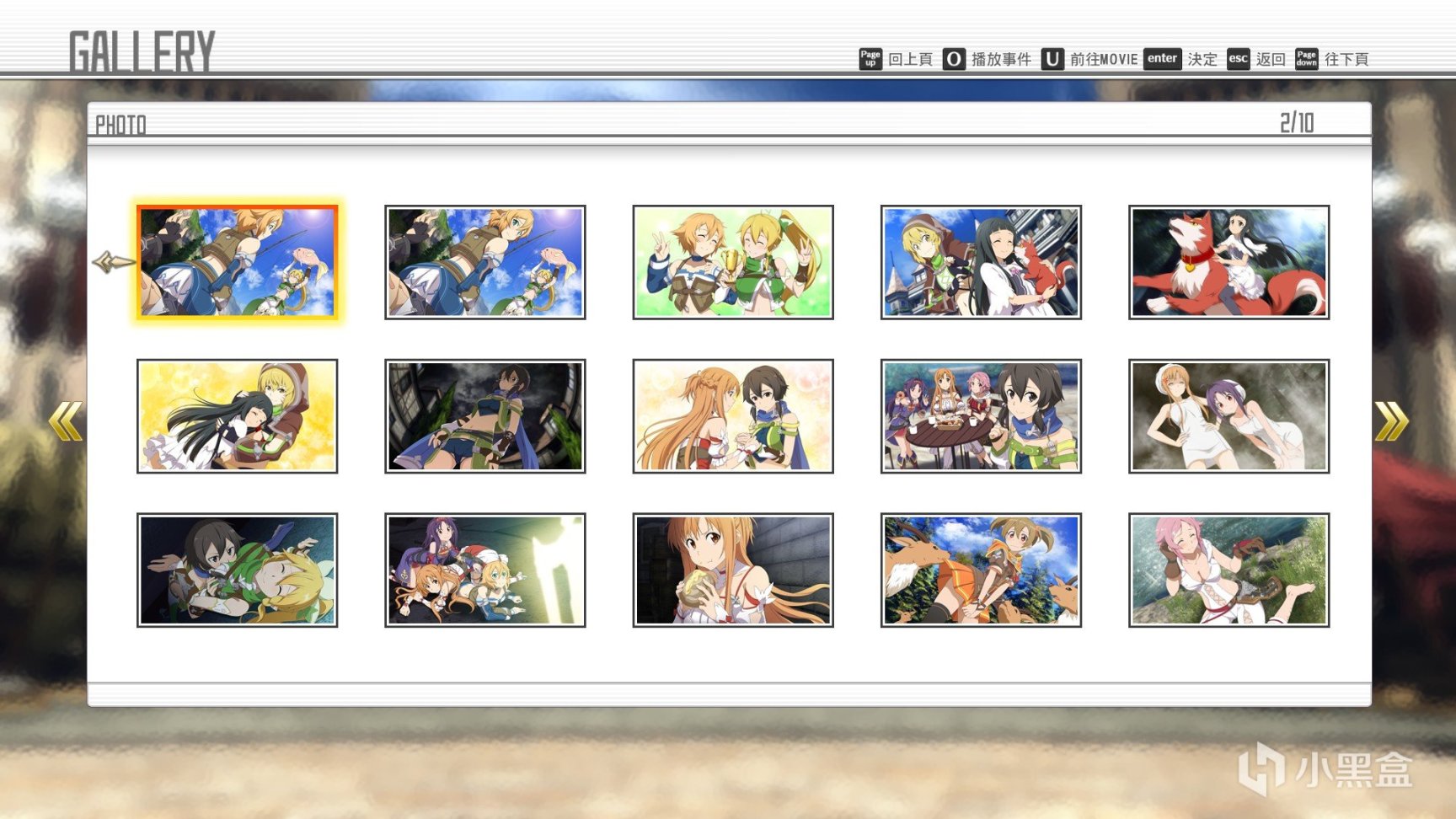Open the highlighted fishing photo with orange border
1456x819 pixels.
(238, 262)
